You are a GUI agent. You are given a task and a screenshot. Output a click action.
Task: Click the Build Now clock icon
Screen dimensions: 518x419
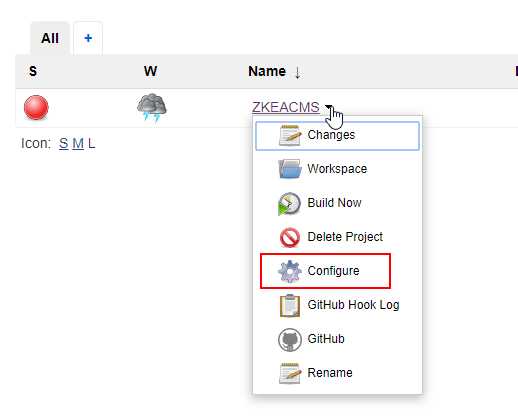tap(289, 203)
